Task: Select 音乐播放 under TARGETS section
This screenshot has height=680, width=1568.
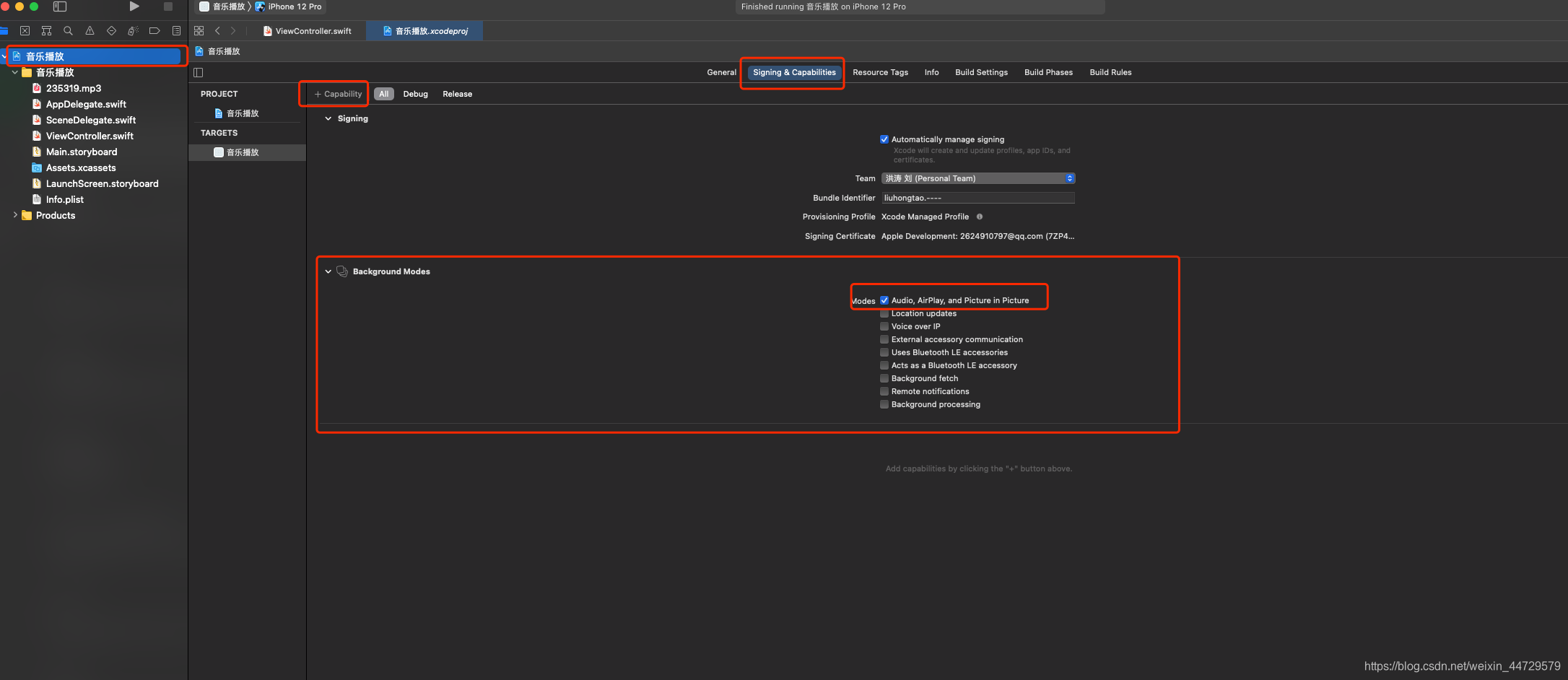Action: [x=247, y=152]
